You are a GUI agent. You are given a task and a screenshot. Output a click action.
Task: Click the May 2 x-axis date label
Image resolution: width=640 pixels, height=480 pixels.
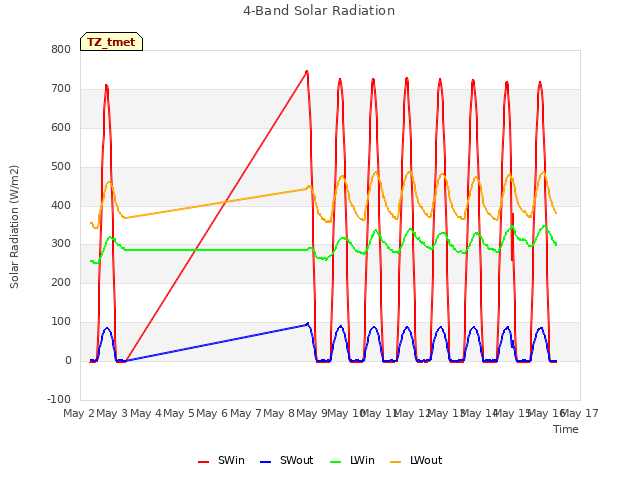tap(78, 413)
